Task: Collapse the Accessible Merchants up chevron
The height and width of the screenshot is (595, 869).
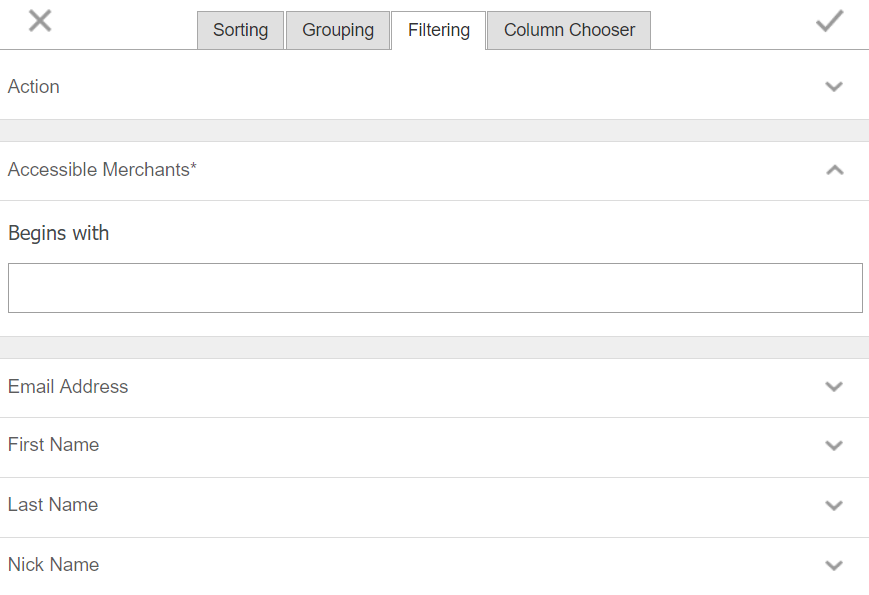Action: point(834,170)
